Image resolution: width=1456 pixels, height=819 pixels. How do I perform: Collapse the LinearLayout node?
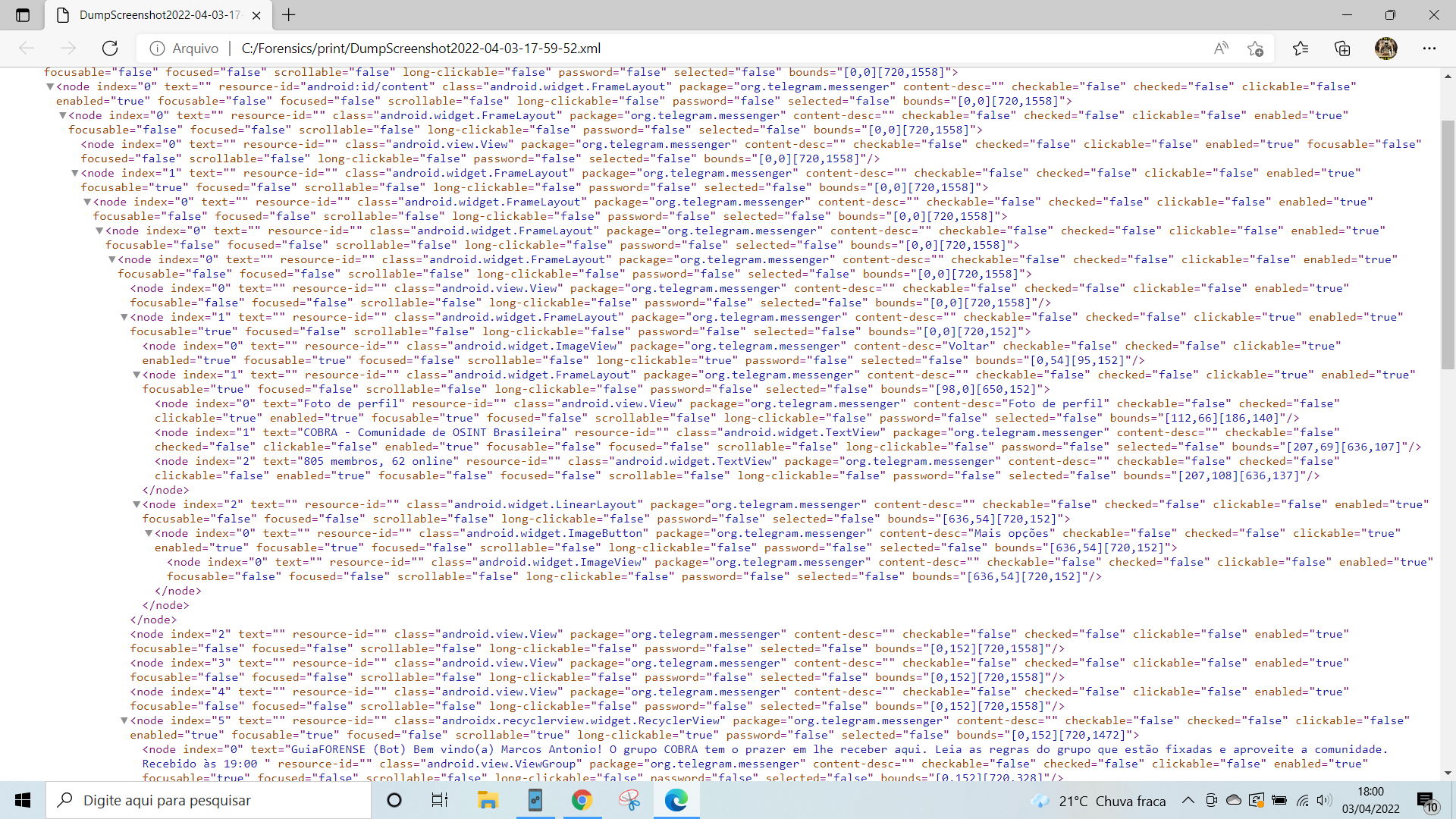[136, 504]
